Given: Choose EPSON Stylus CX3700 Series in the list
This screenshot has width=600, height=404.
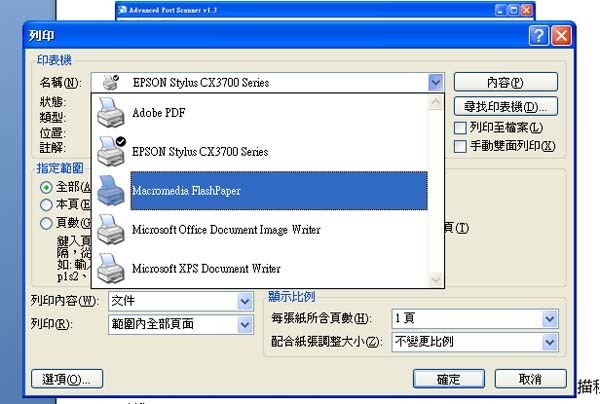Looking at the screenshot, I should click(261, 152).
